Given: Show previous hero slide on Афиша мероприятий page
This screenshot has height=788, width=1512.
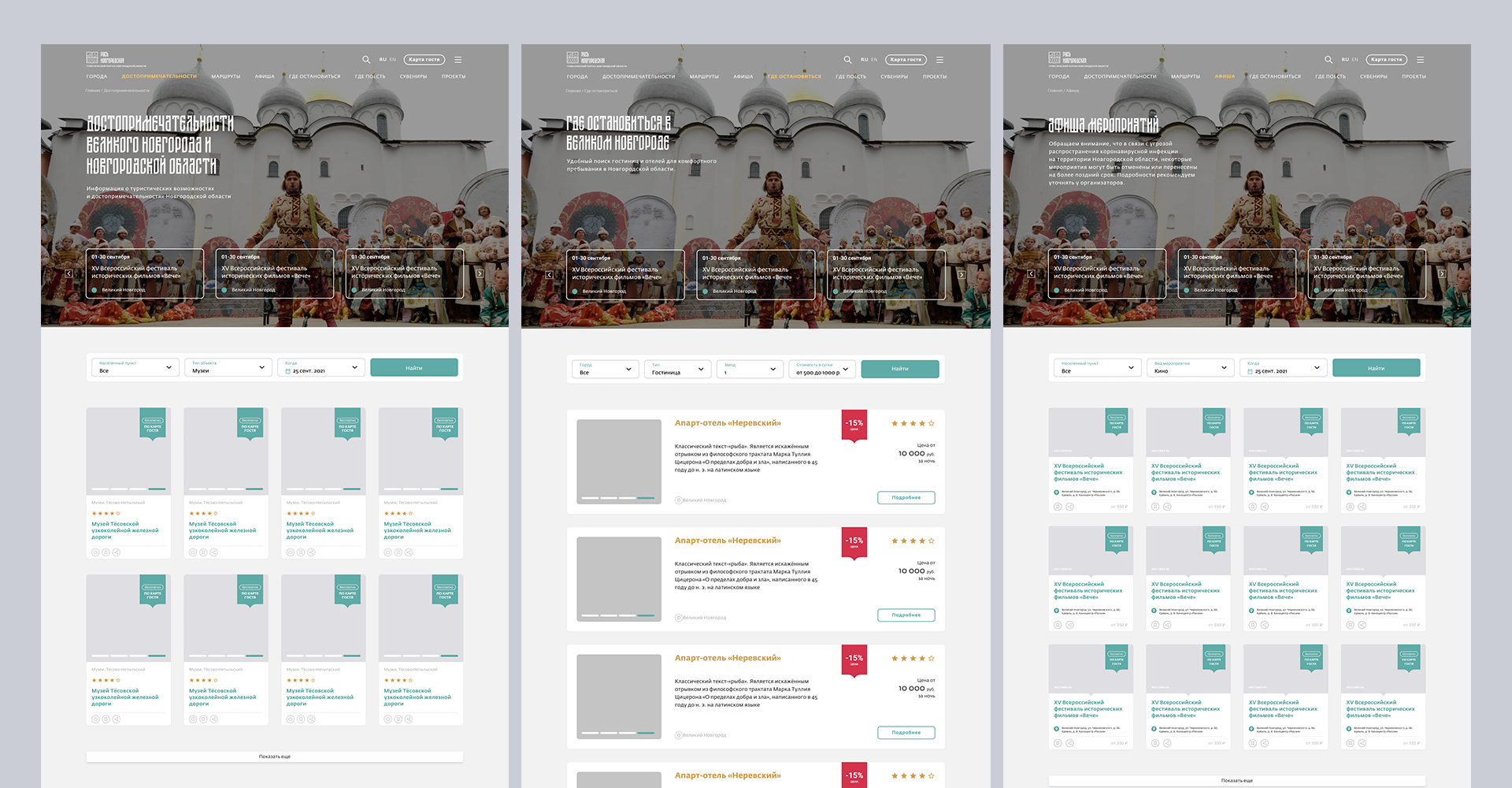Looking at the screenshot, I should (1031, 274).
